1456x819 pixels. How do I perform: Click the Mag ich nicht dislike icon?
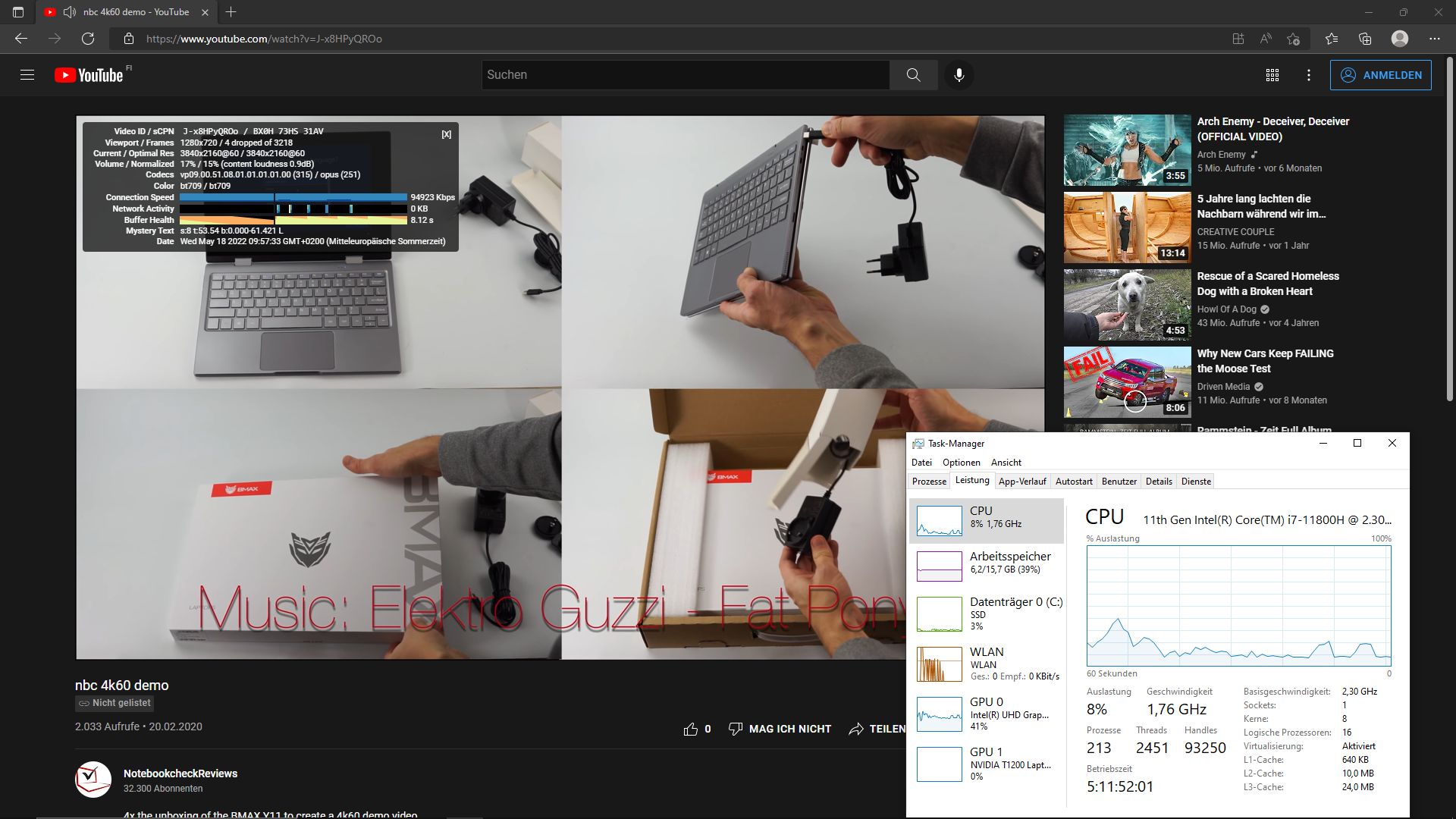pos(735,729)
